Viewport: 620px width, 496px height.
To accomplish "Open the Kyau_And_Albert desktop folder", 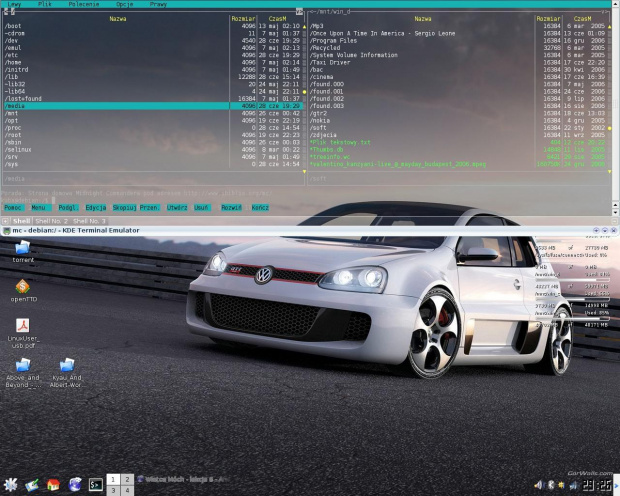I will click(x=66, y=373).
